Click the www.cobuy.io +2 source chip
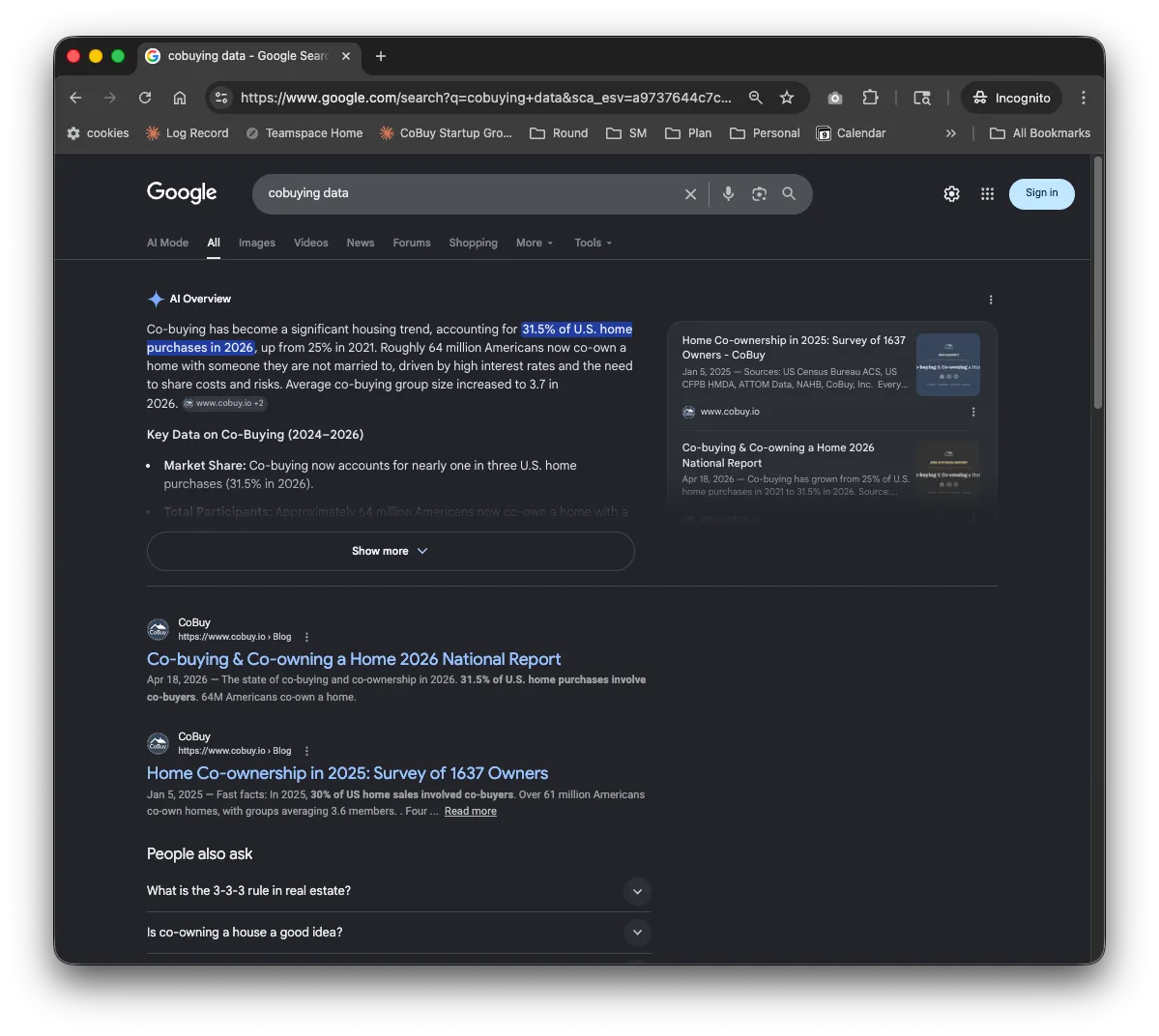 coord(224,403)
